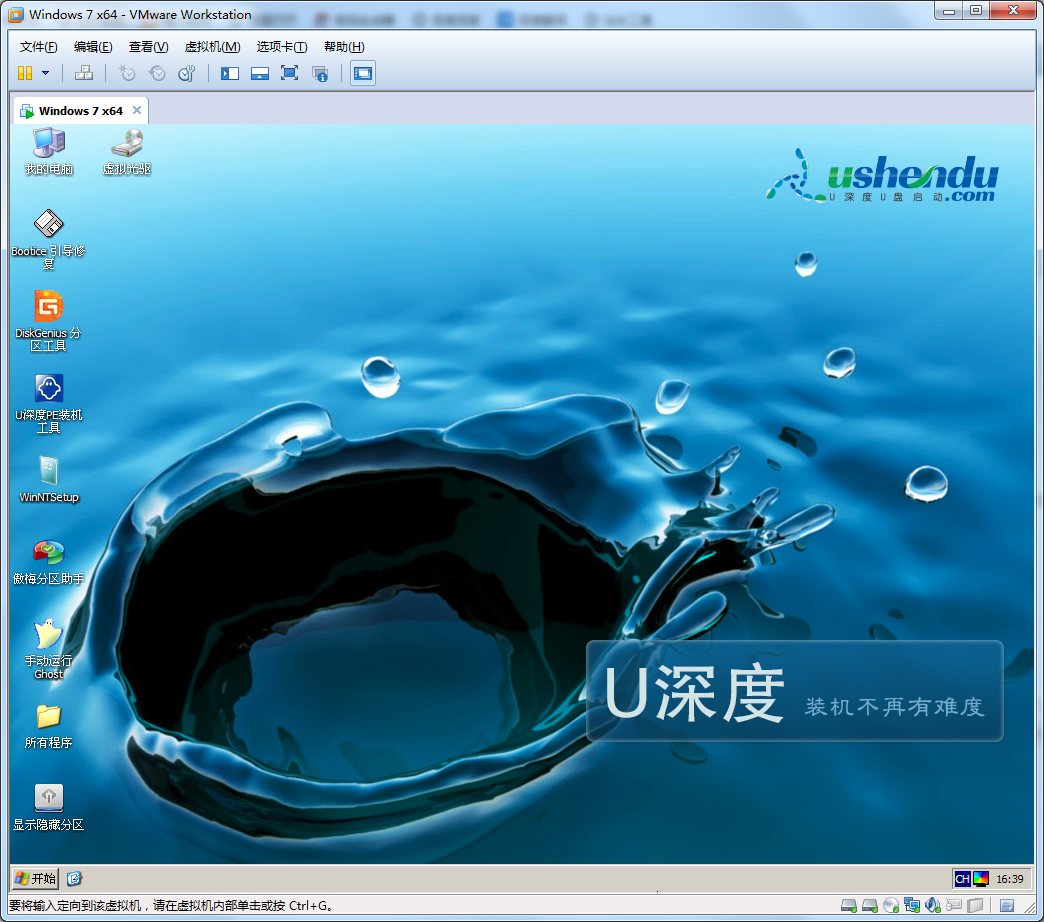Switch to Unity mode
The image size is (1044, 922).
tap(320, 73)
